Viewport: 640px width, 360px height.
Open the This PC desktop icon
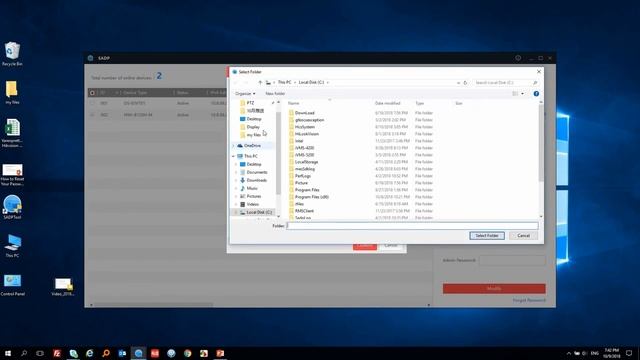tap(12, 246)
